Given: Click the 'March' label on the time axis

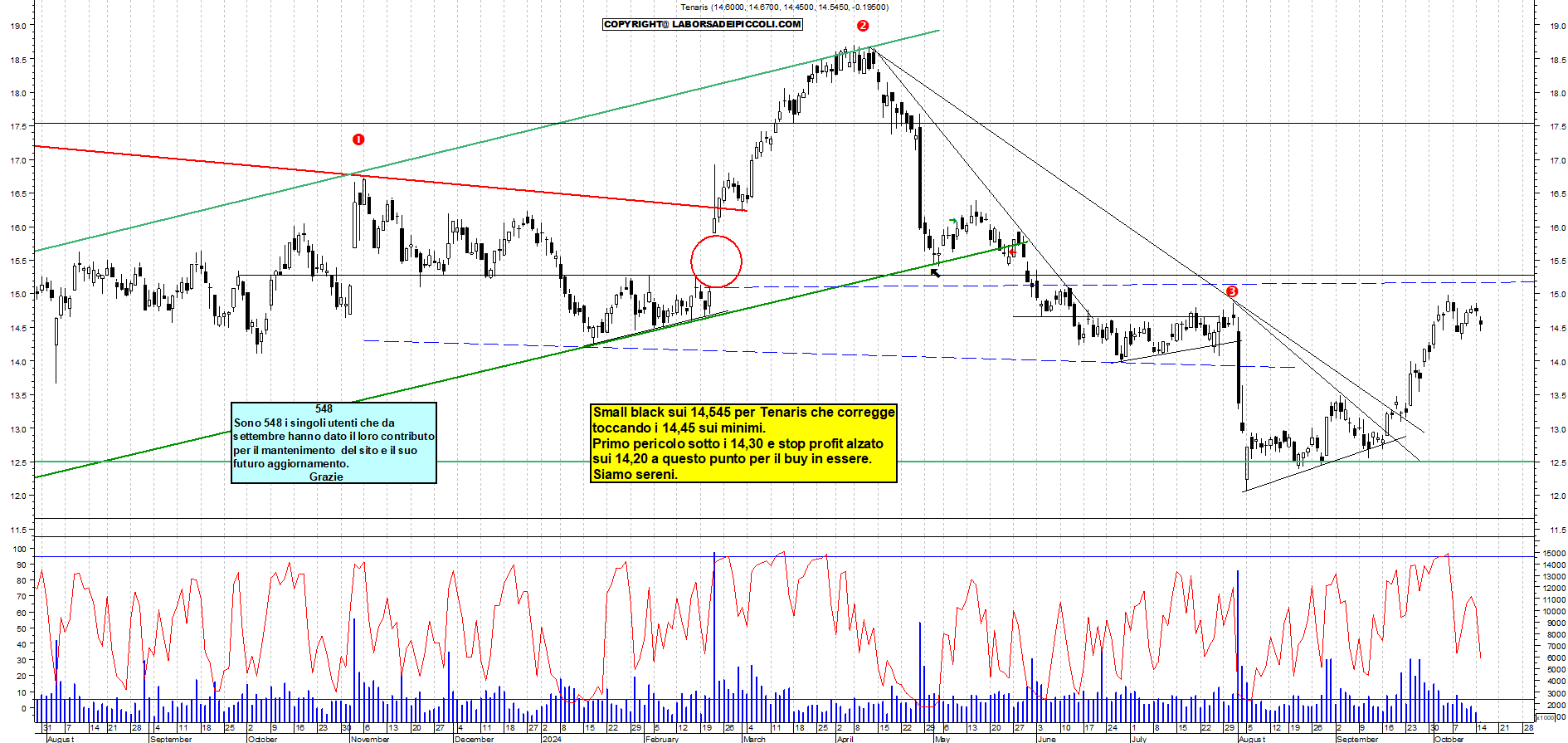Looking at the screenshot, I should tap(754, 739).
